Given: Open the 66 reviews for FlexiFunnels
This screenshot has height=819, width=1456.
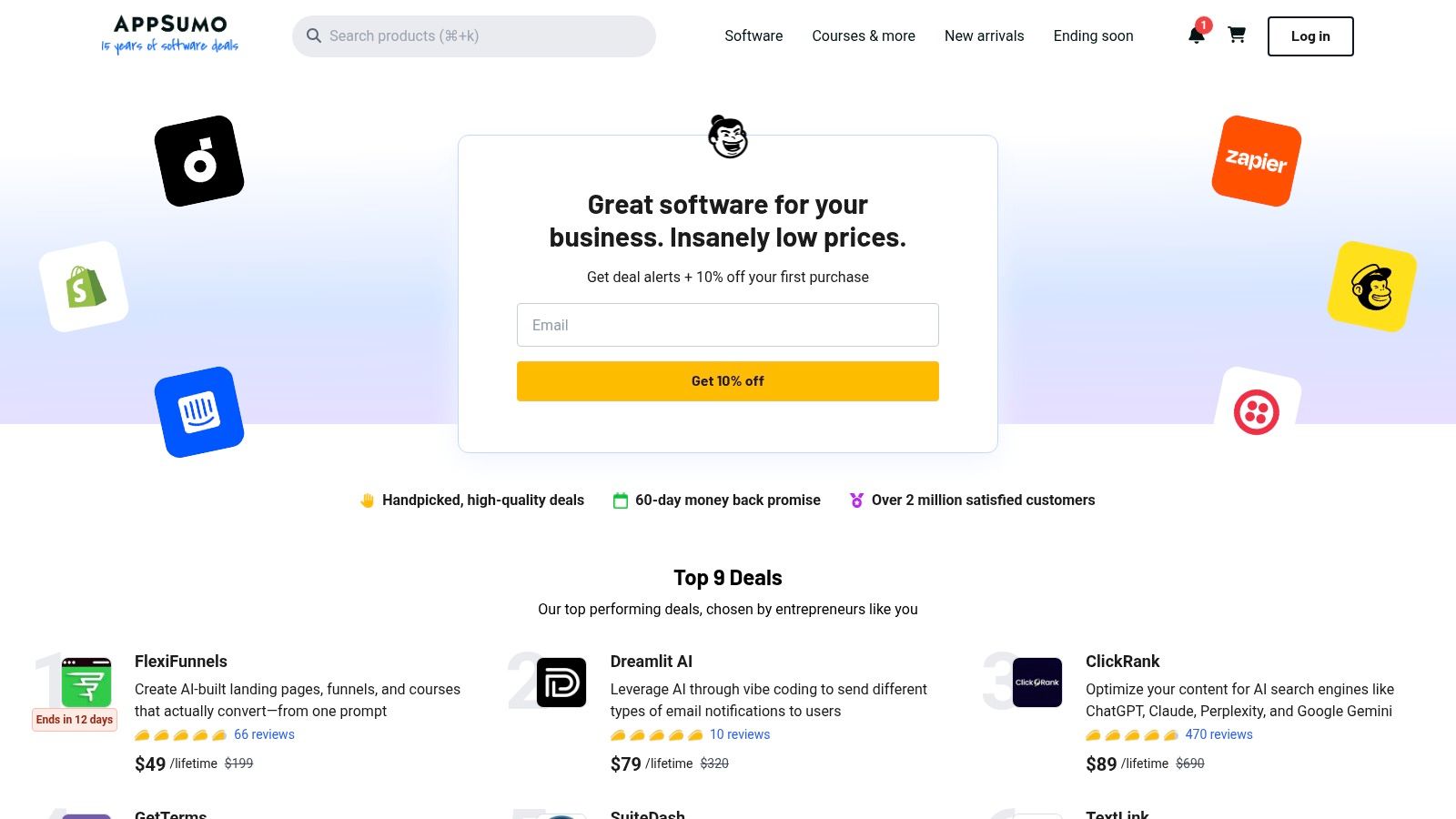Looking at the screenshot, I should click(263, 734).
